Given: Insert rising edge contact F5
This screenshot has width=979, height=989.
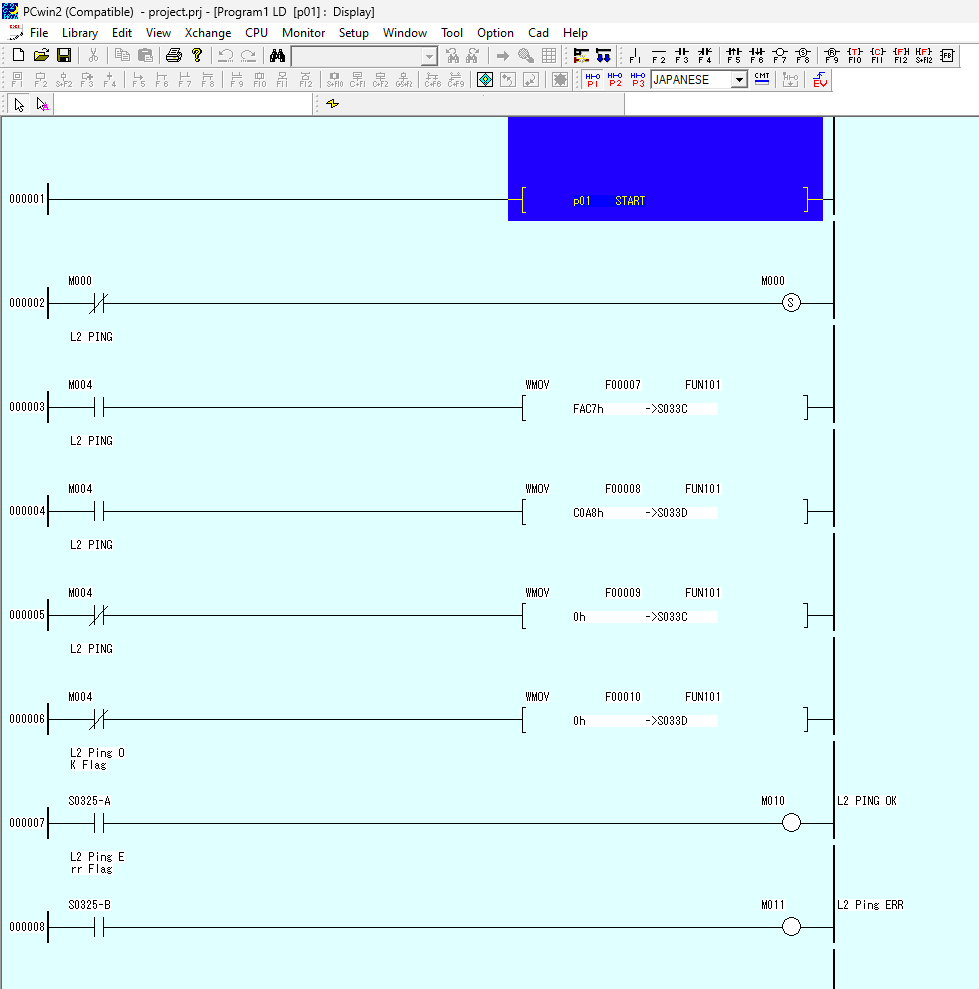Looking at the screenshot, I should coord(734,56).
